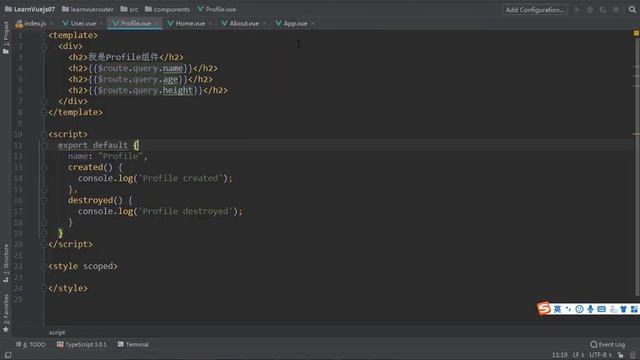Viewport: 640px width, 360px height.
Task: Open Sogou toolbox grid icon
Action: pyautogui.click(x=634, y=309)
